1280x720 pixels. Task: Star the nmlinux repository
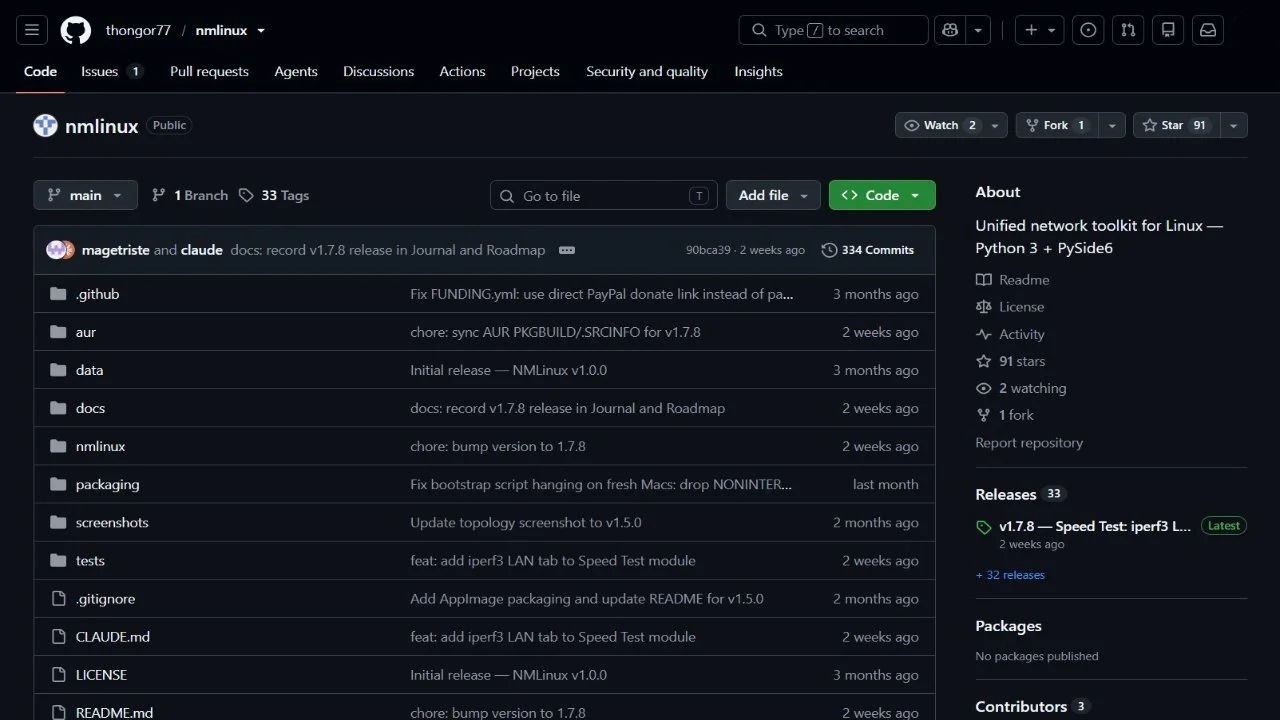1176,125
